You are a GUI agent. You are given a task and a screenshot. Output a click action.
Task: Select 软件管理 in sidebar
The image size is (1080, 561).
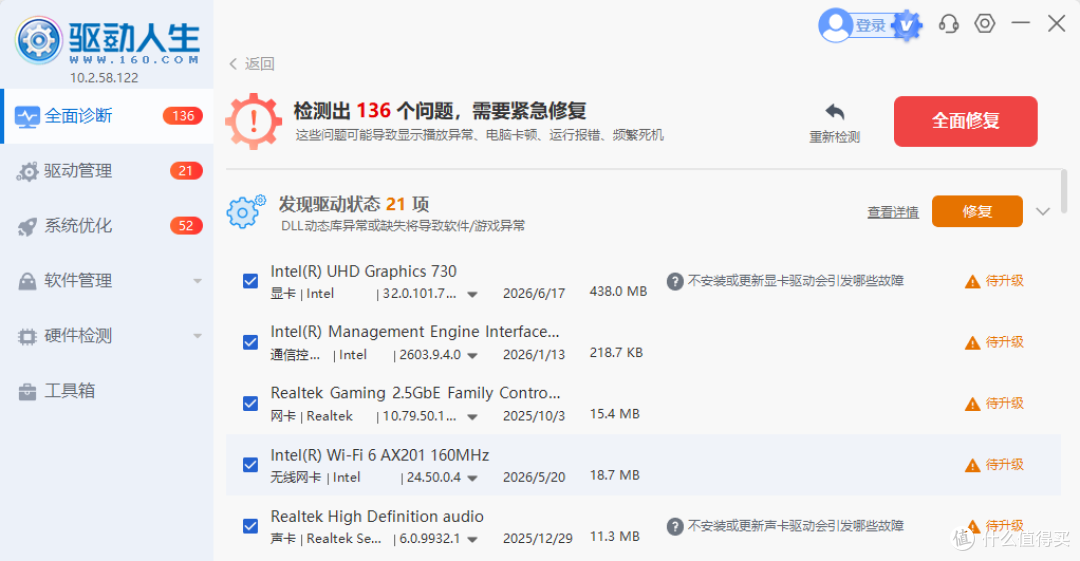107,281
